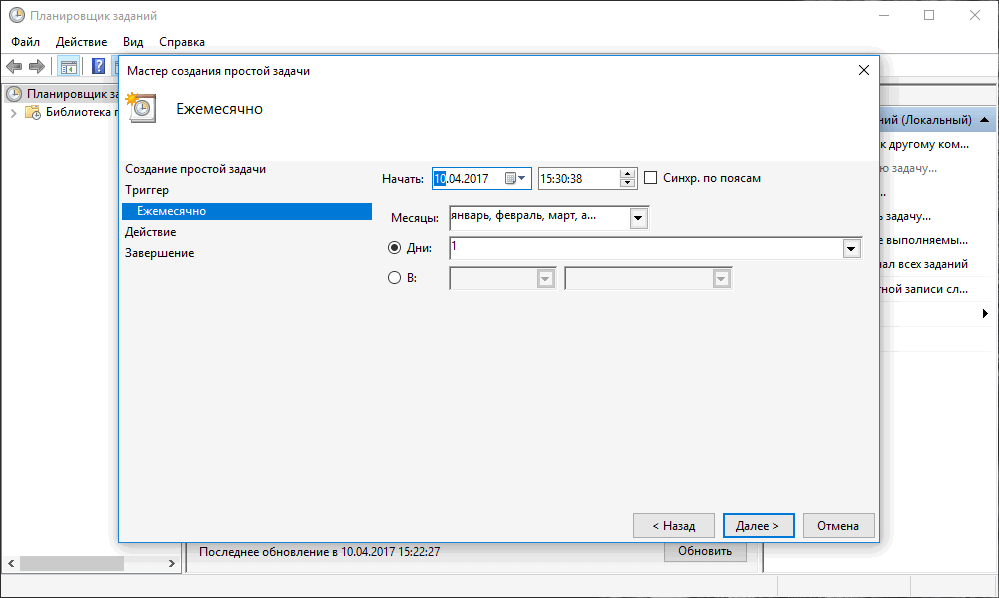Open the Файл menu
This screenshot has width=999, height=598.
25,42
